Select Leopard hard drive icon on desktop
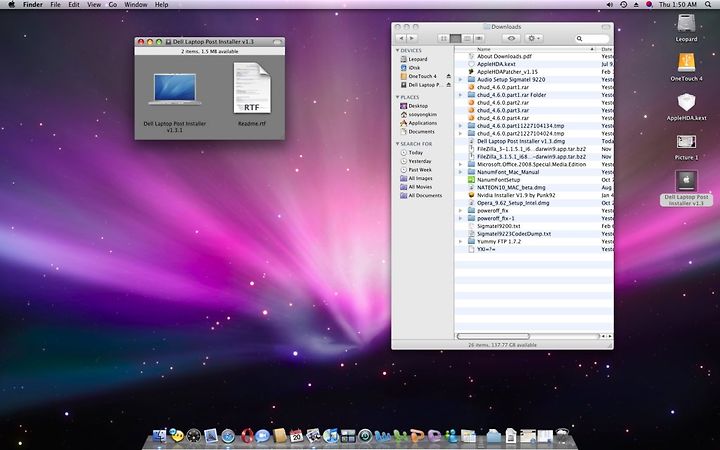720x450 pixels. 686,23
